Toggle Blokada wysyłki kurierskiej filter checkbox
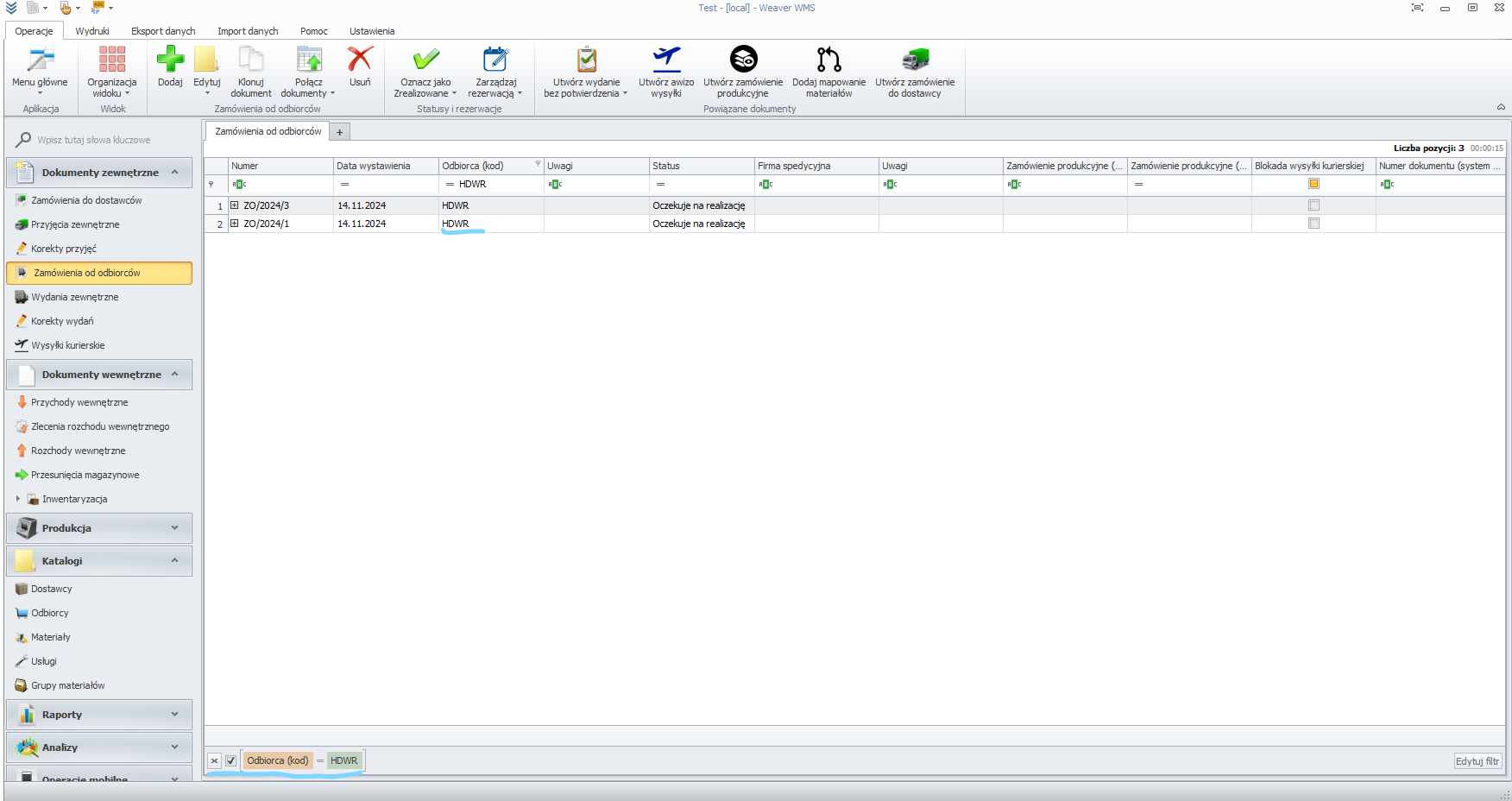The height and width of the screenshot is (801, 1512). [x=1314, y=184]
